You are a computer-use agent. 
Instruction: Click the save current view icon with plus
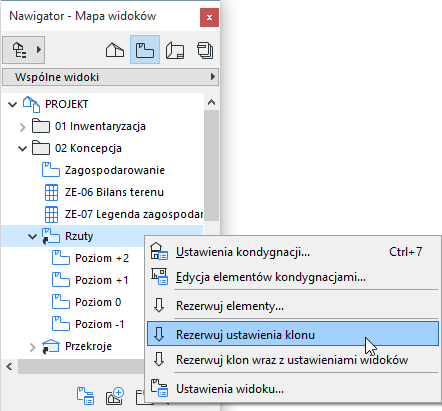pyautogui.click(x=115, y=396)
